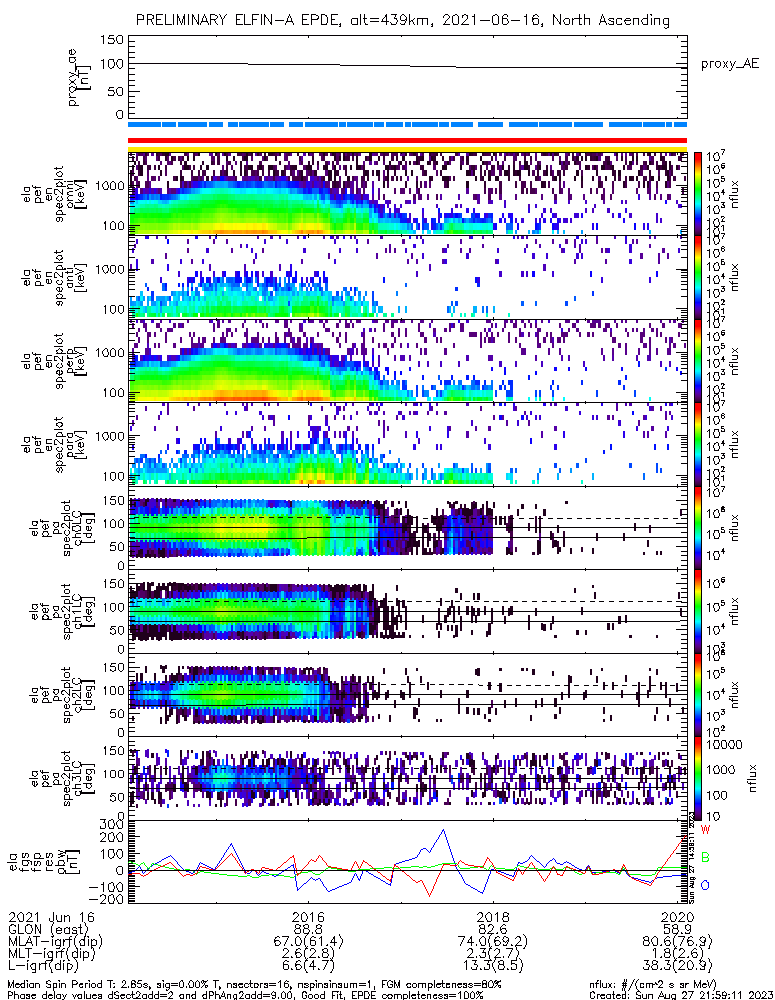Screen dimensions: 775x1000
Task: Click the ch0LC pitch angle spectrogram panel
Action: pyautogui.click(x=408, y=527)
